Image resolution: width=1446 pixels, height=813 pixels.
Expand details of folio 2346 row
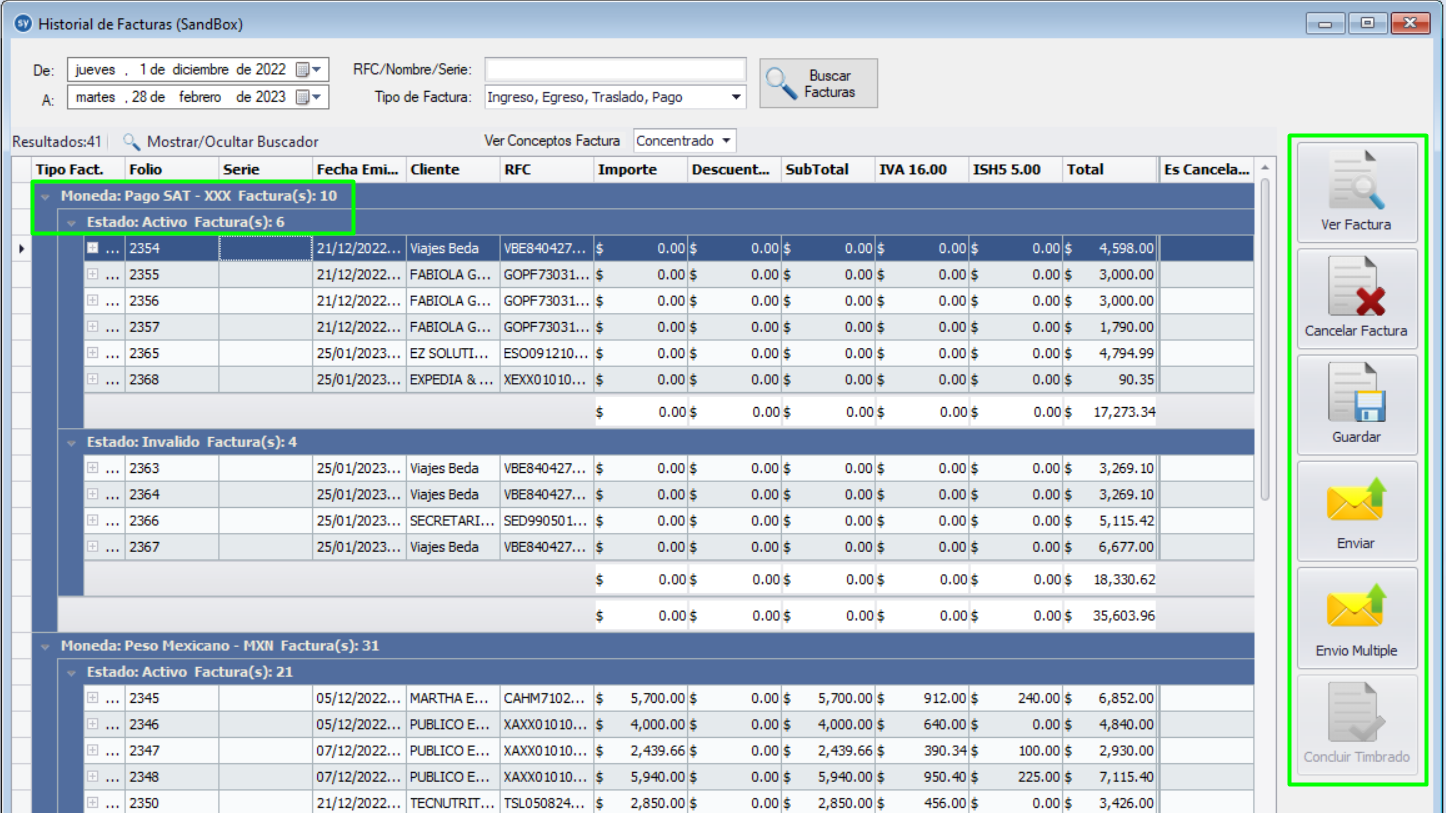click(93, 723)
